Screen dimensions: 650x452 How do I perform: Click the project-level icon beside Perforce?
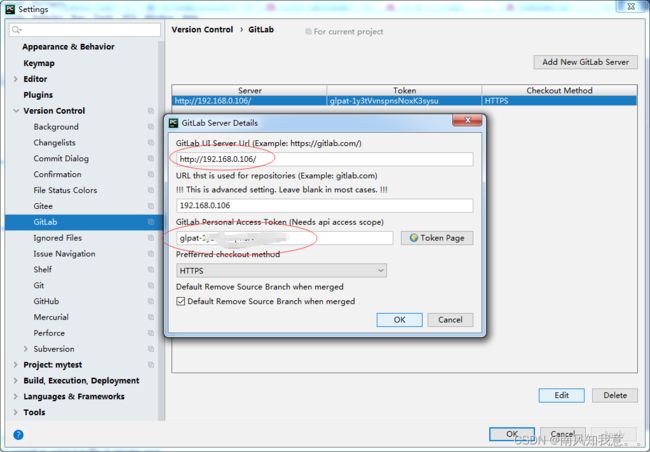(151, 333)
